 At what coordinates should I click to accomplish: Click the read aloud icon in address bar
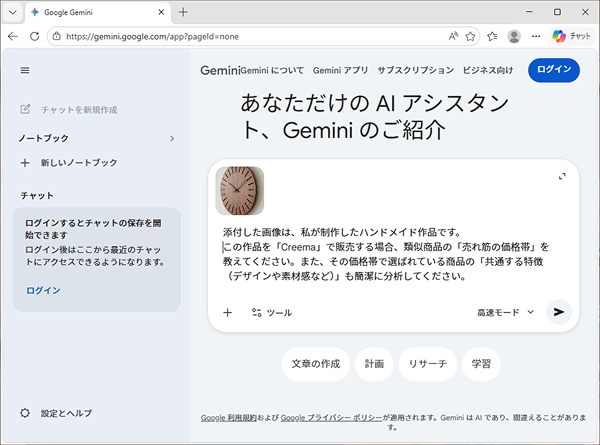[453, 36]
